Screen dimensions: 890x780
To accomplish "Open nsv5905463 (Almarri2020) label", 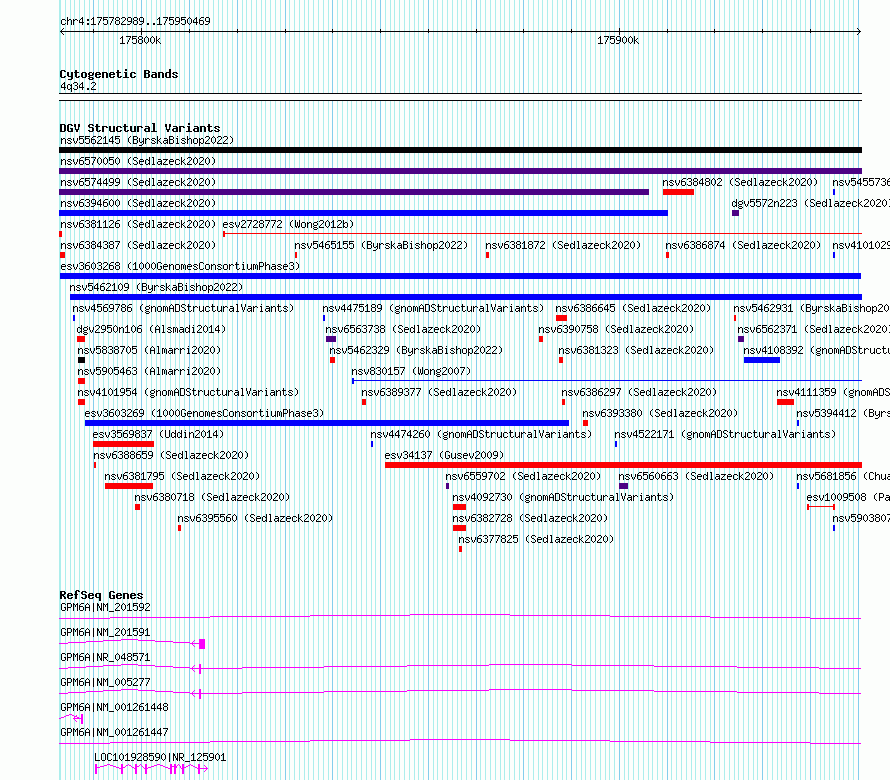I will coord(149,371).
